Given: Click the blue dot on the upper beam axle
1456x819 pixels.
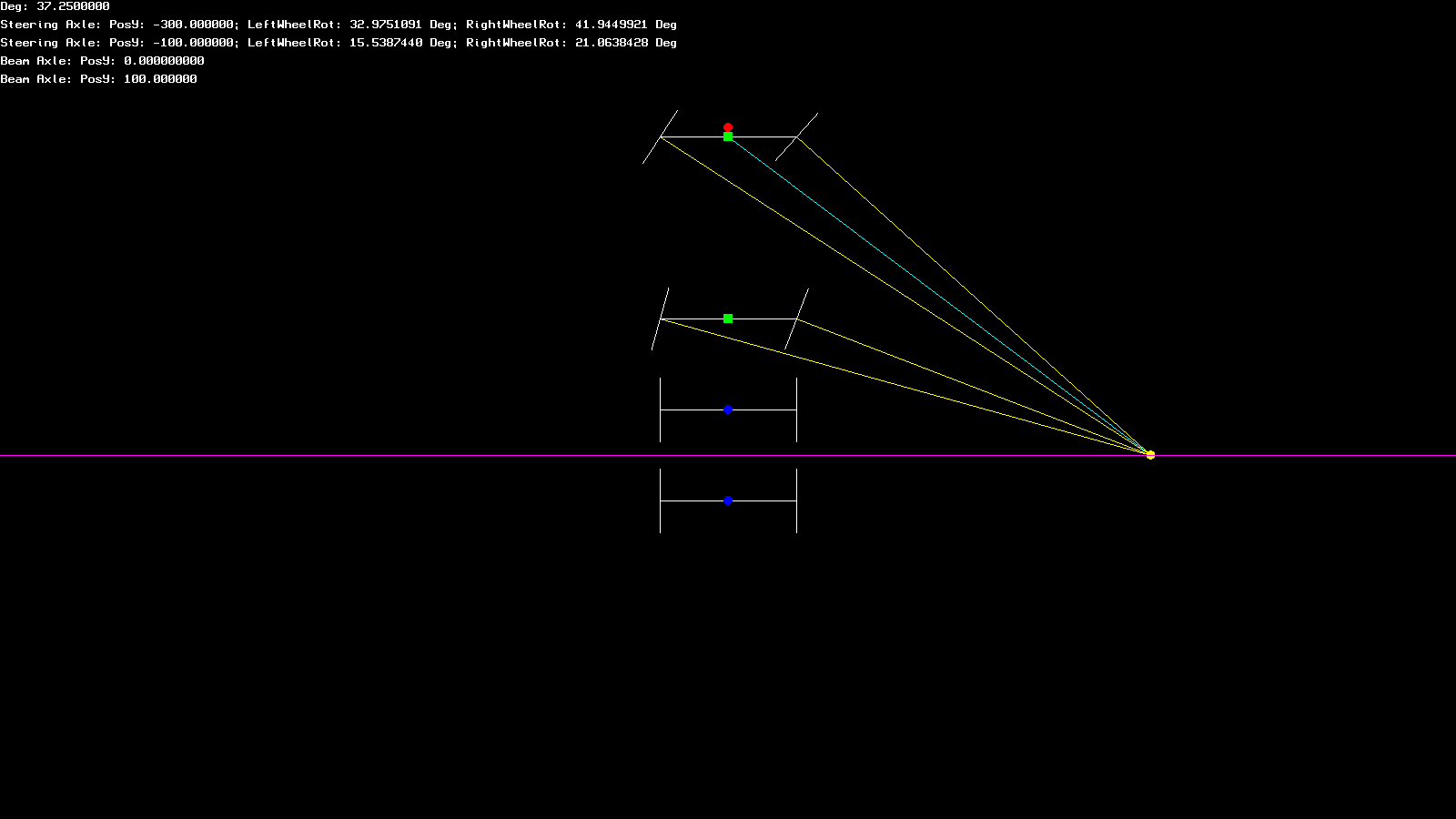Looking at the screenshot, I should pos(728,409).
